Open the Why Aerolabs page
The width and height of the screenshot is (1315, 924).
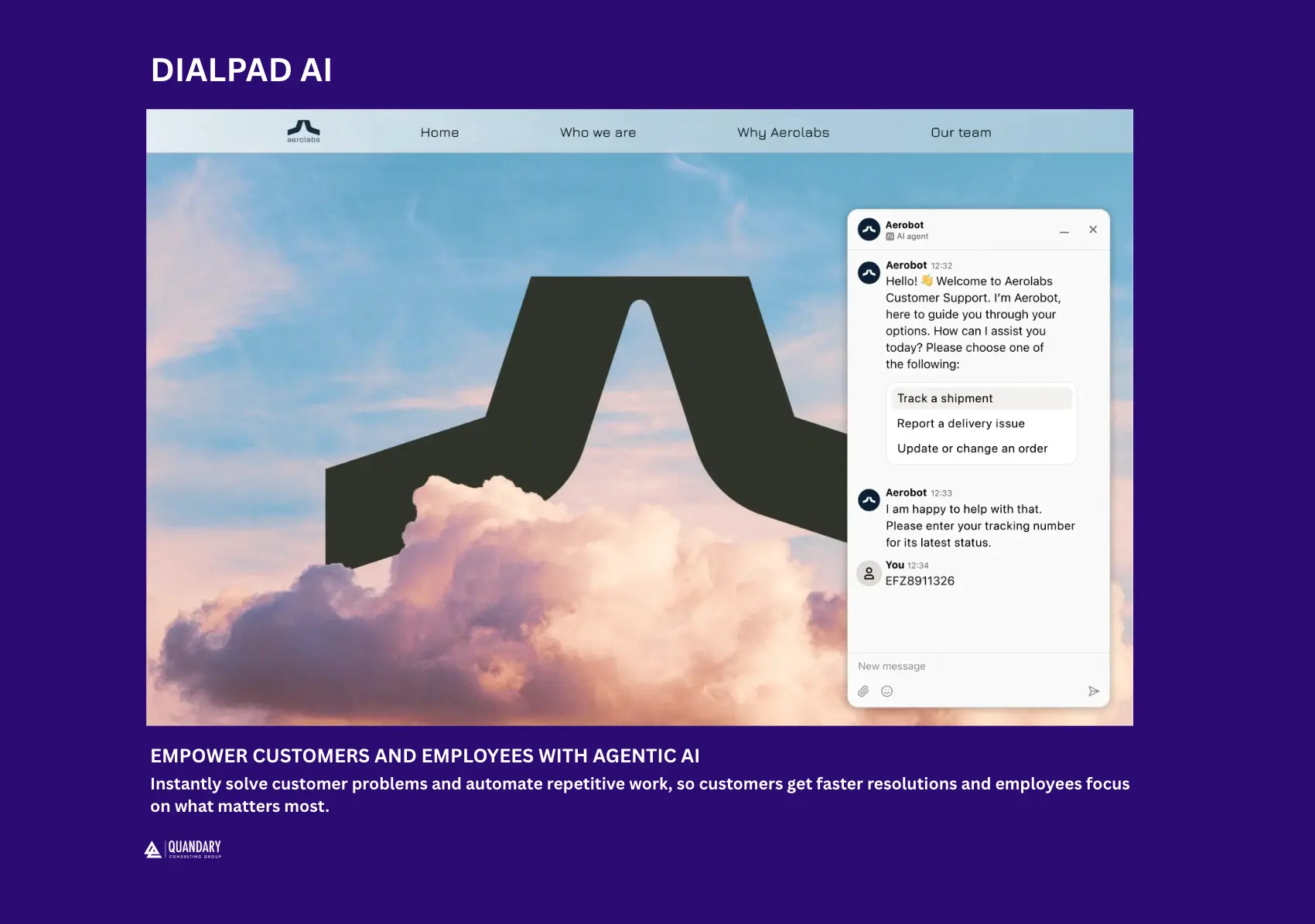pyautogui.click(x=783, y=132)
